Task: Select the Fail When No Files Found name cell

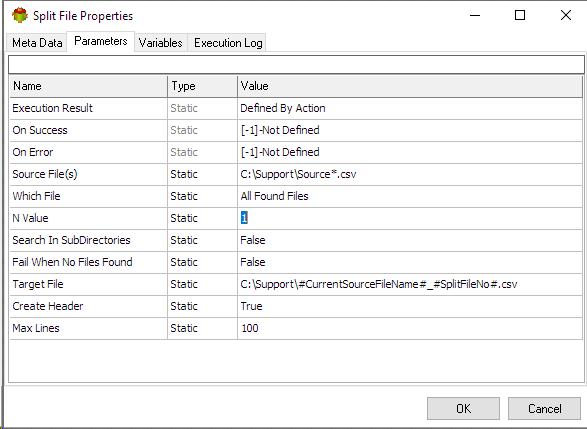Action: pyautogui.click(x=89, y=262)
